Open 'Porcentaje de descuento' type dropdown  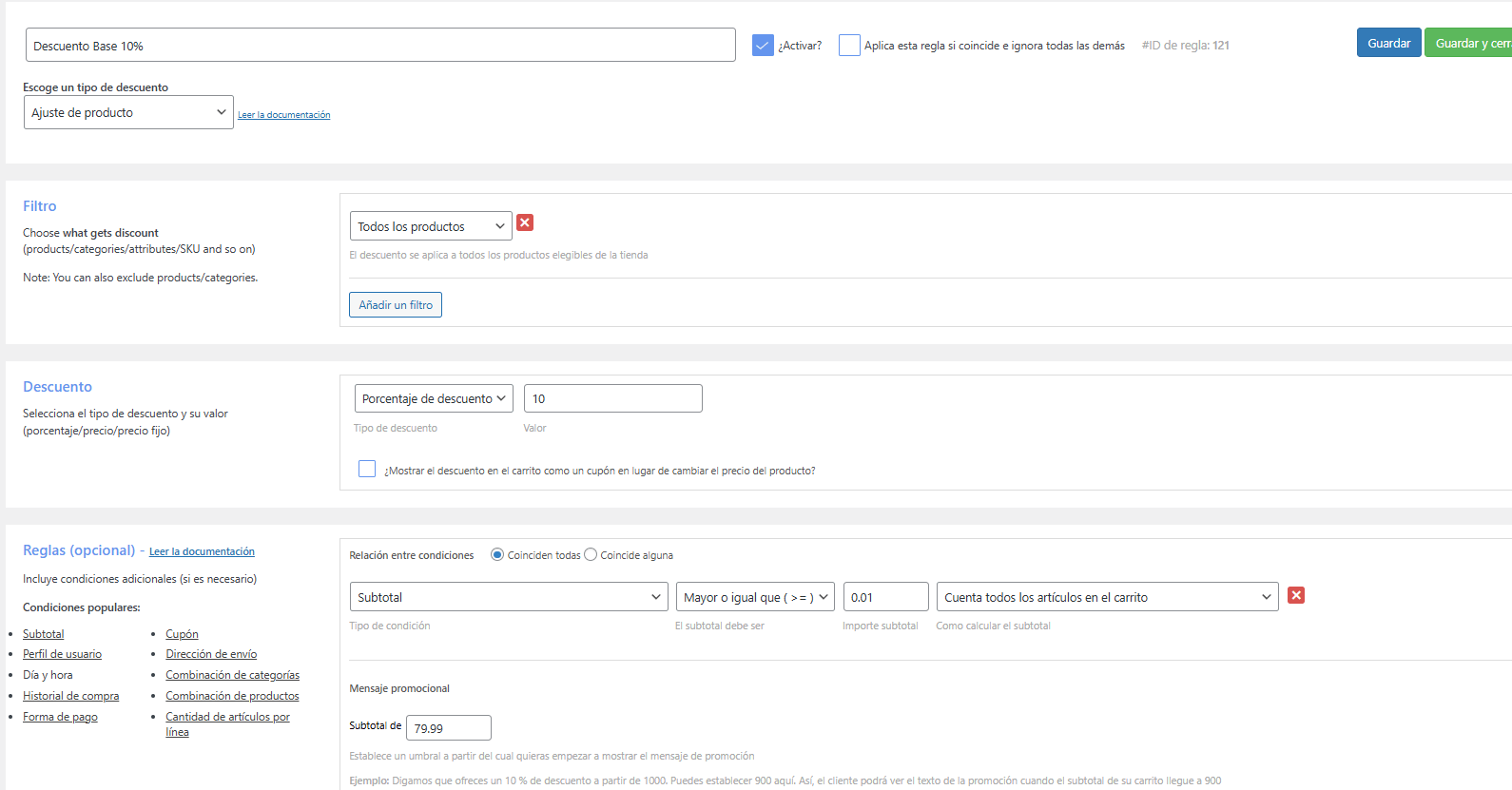click(x=434, y=398)
